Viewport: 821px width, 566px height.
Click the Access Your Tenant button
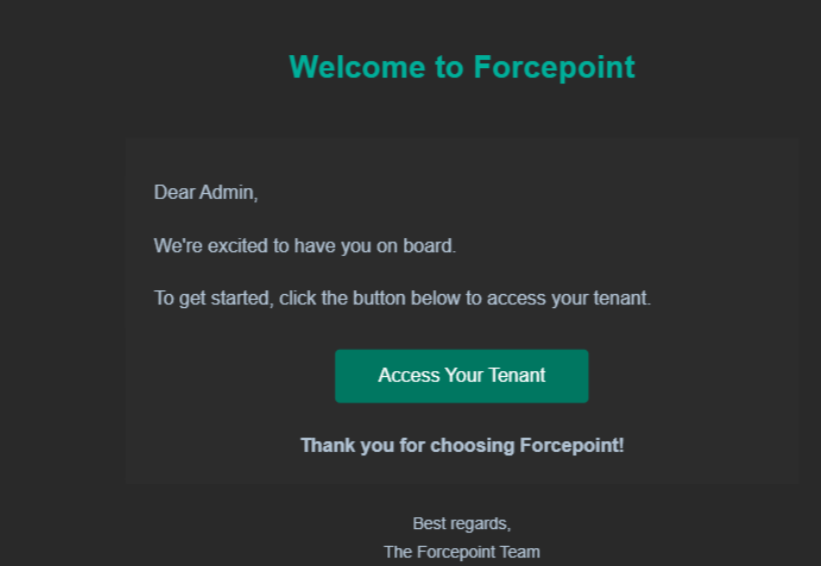(x=461, y=376)
